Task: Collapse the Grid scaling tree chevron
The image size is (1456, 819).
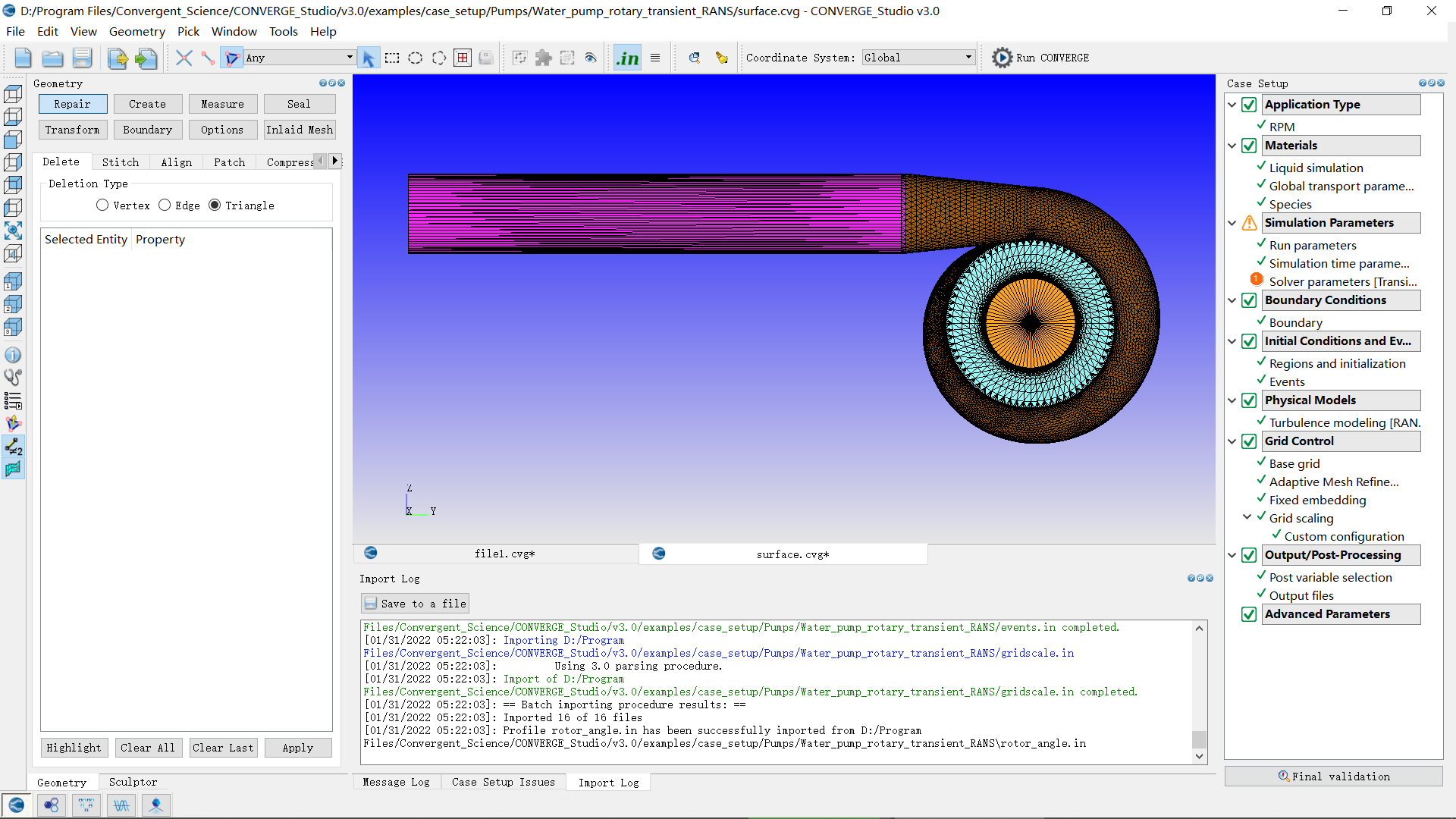Action: [x=1247, y=517]
